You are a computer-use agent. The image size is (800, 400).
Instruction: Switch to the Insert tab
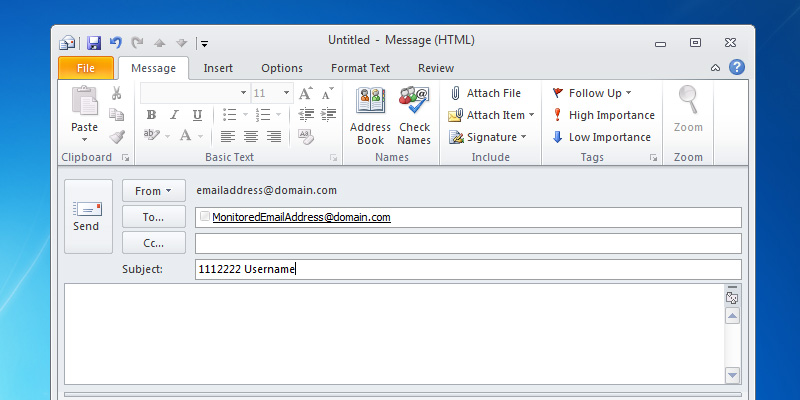[218, 68]
